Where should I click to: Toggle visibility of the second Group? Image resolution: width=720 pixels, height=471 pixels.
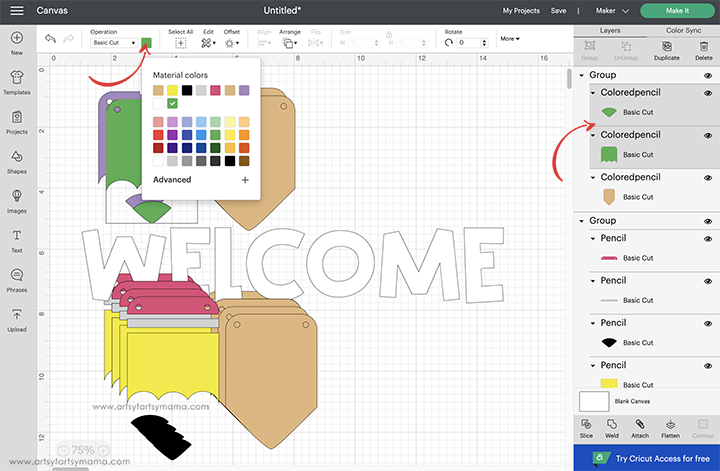708,221
